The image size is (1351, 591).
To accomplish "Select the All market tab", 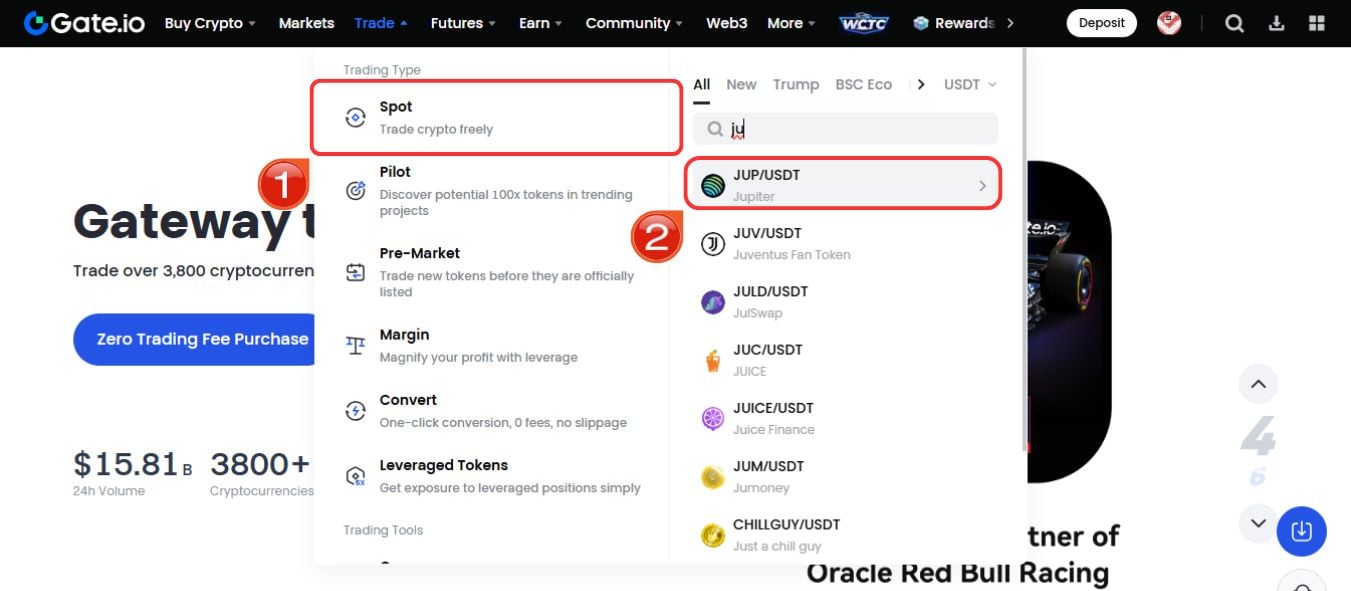I will [x=702, y=84].
